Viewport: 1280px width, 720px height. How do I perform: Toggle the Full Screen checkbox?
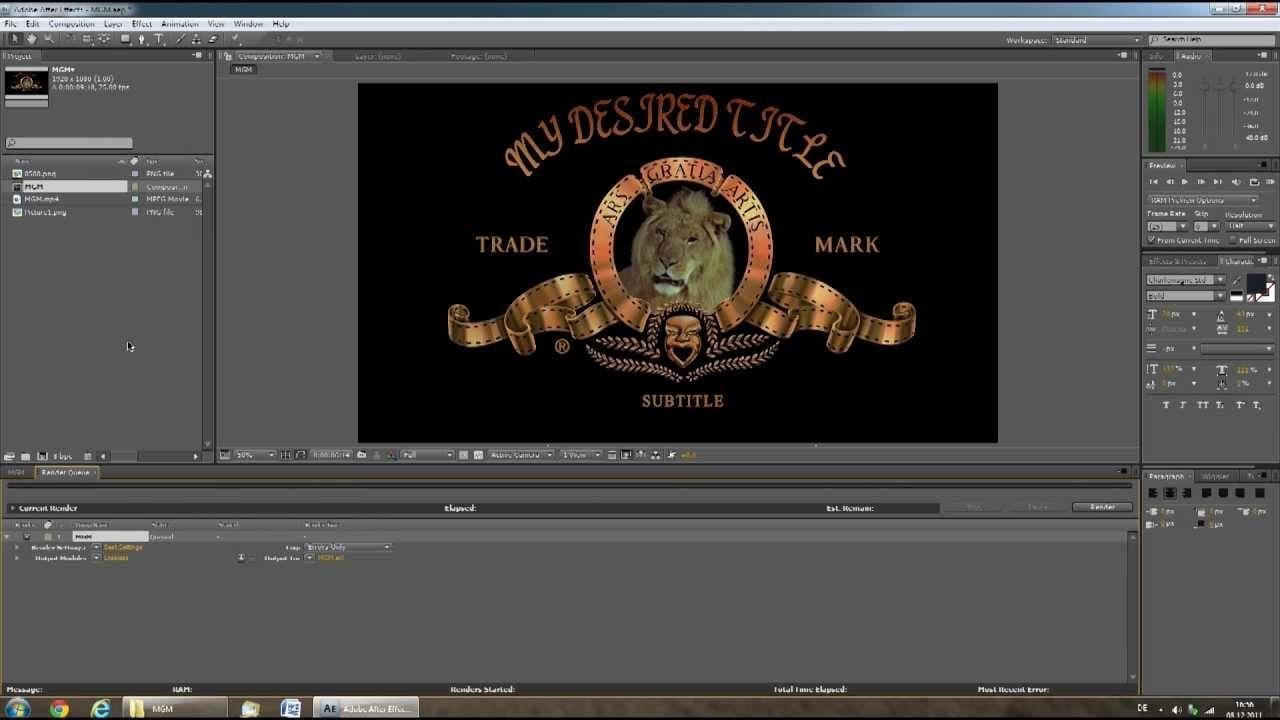(x=1233, y=240)
